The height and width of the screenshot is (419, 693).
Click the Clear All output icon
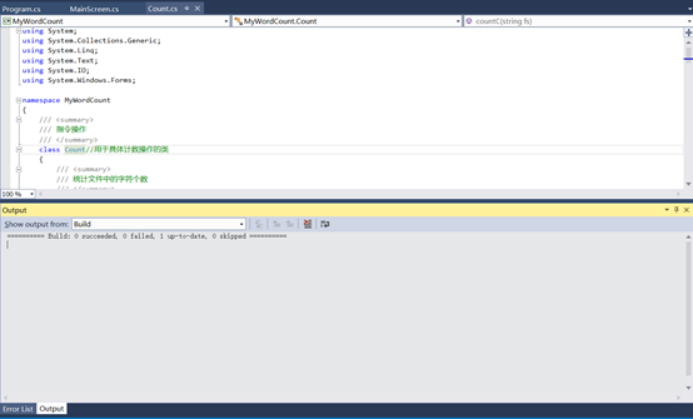coord(308,224)
